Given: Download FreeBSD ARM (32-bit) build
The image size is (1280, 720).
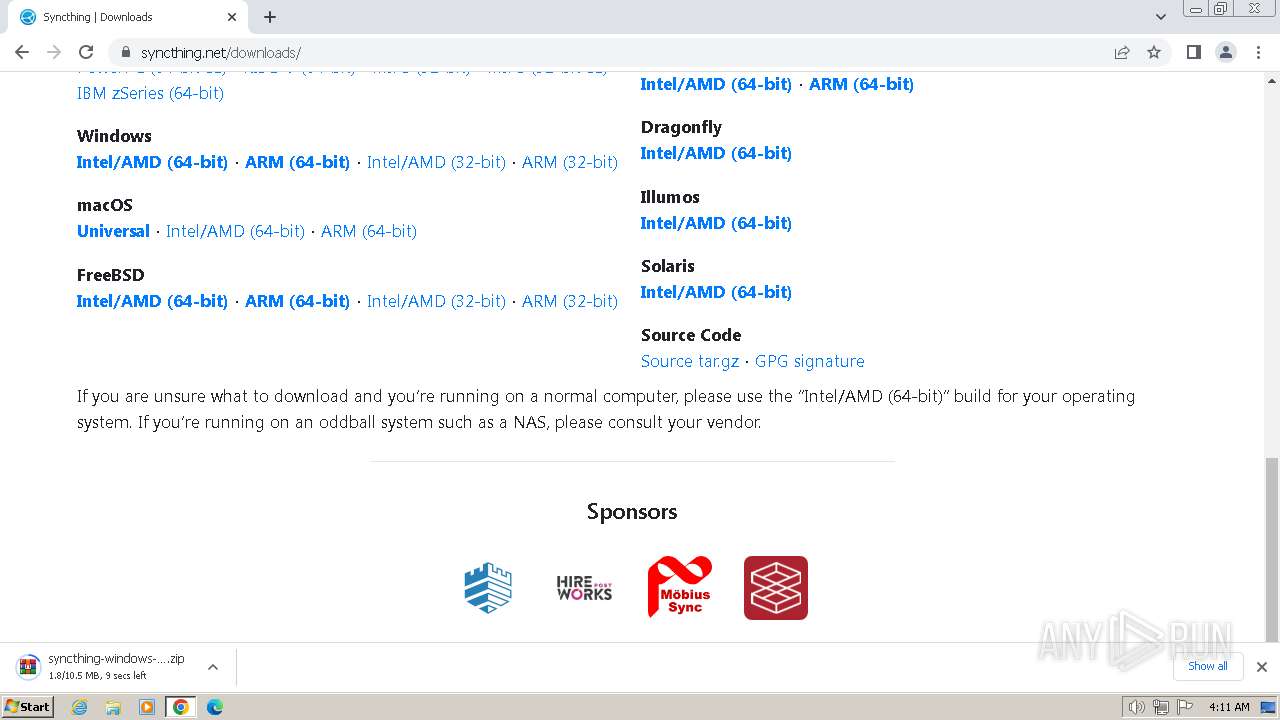Looking at the screenshot, I should coord(570,301).
